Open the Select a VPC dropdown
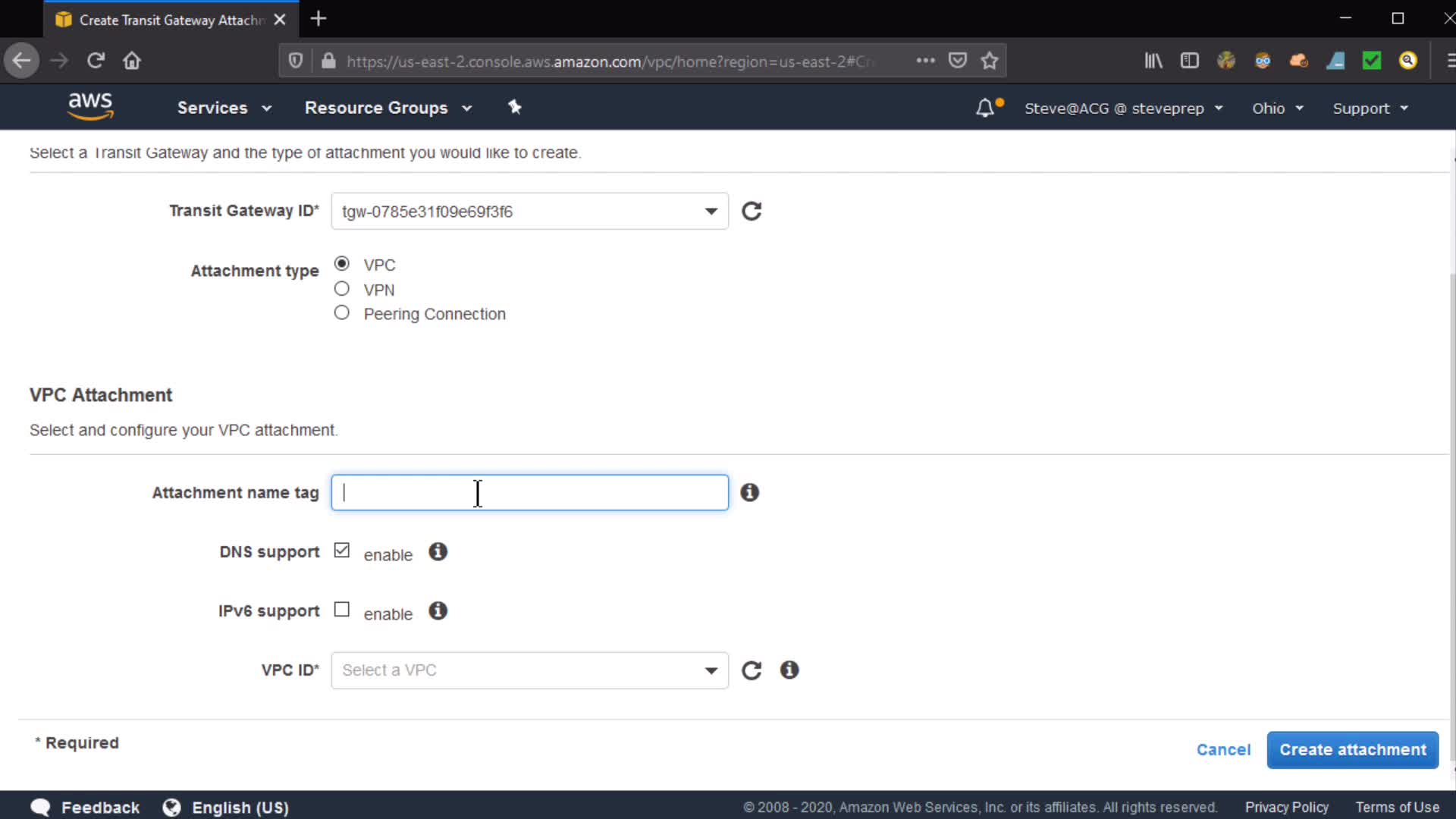This screenshot has width=1456, height=819. (529, 670)
